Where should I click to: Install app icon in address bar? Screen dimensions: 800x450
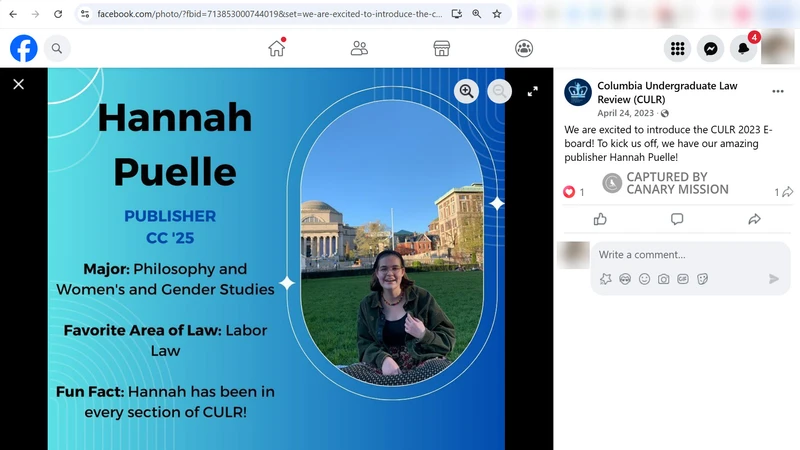coord(457,14)
